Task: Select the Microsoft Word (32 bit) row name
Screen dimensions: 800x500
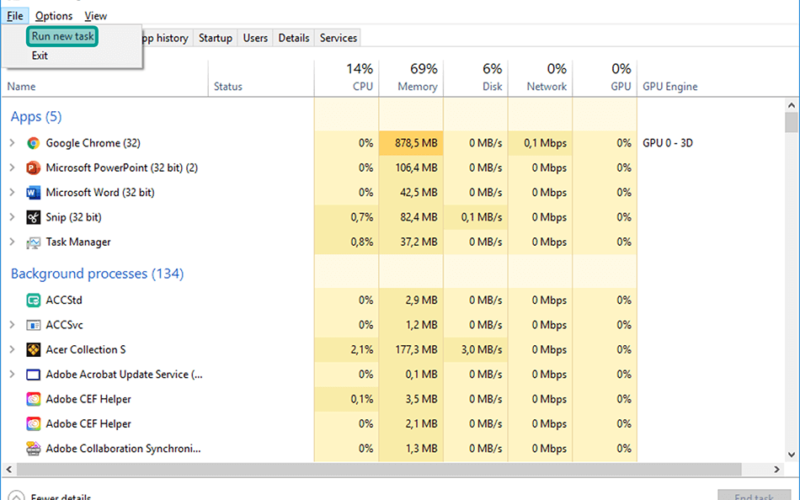Action: 100,192
